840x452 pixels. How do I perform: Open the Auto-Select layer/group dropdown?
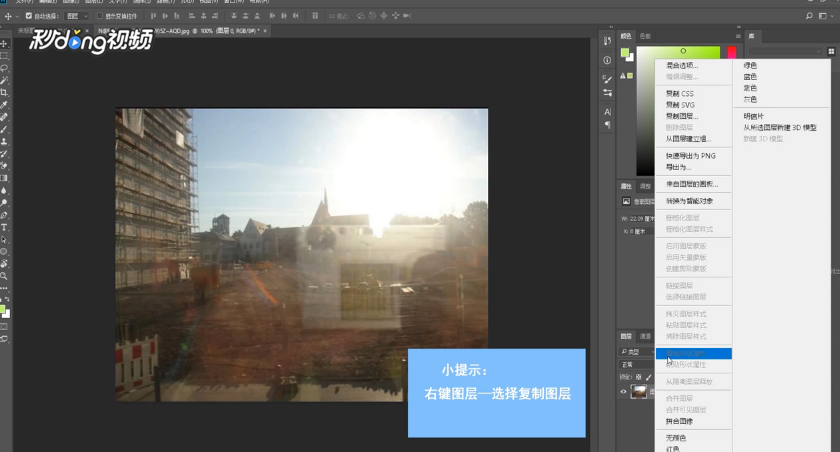[77, 16]
